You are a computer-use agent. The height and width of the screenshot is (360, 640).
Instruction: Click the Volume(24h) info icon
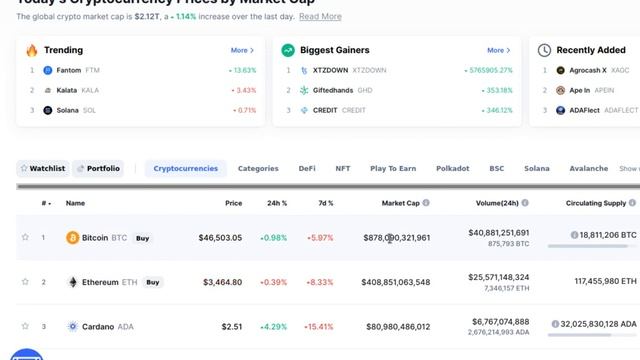pos(525,203)
